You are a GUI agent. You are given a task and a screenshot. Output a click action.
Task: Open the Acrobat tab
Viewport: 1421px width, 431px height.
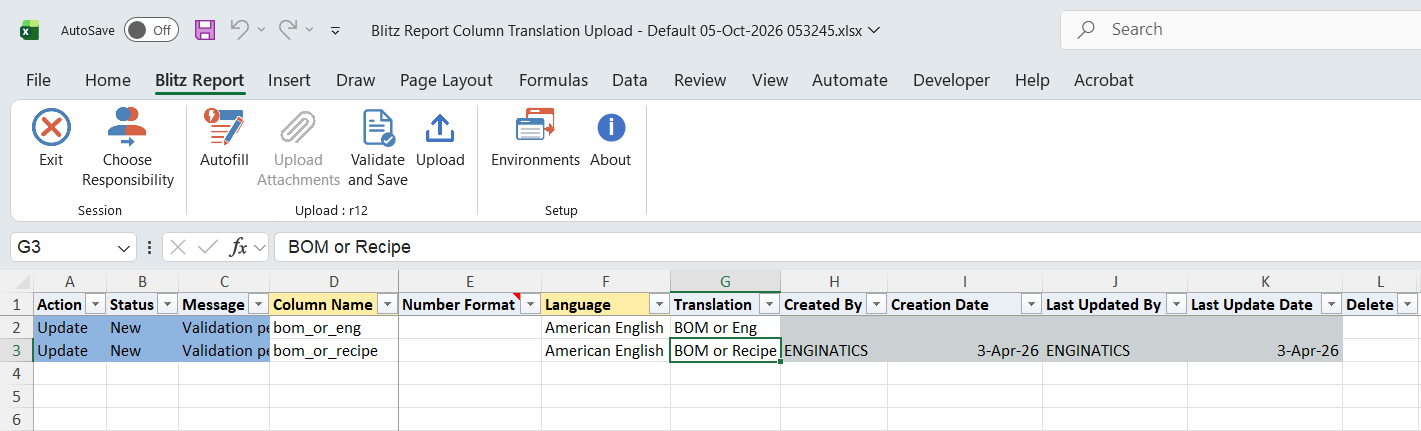point(1104,80)
